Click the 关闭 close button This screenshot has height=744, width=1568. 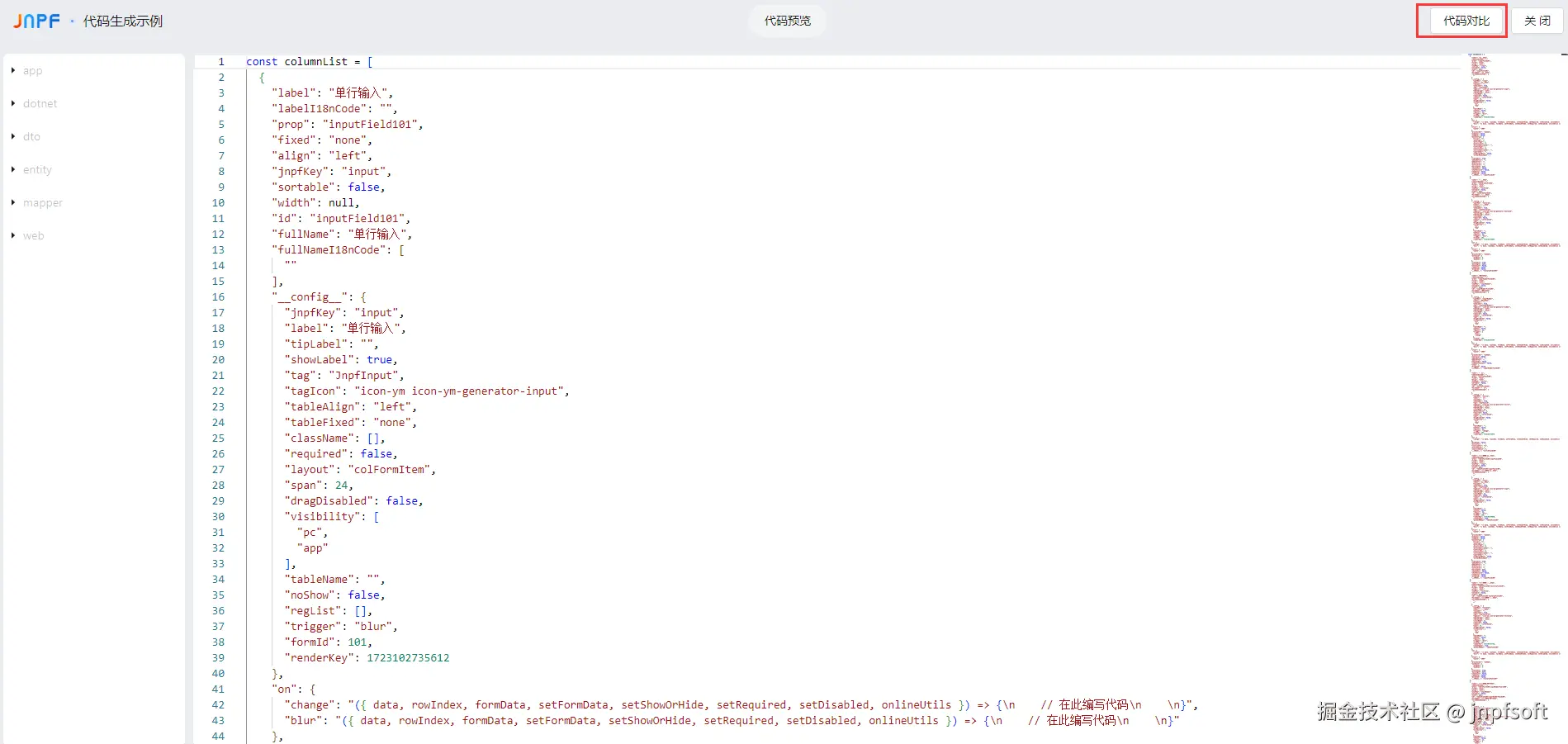(x=1537, y=21)
